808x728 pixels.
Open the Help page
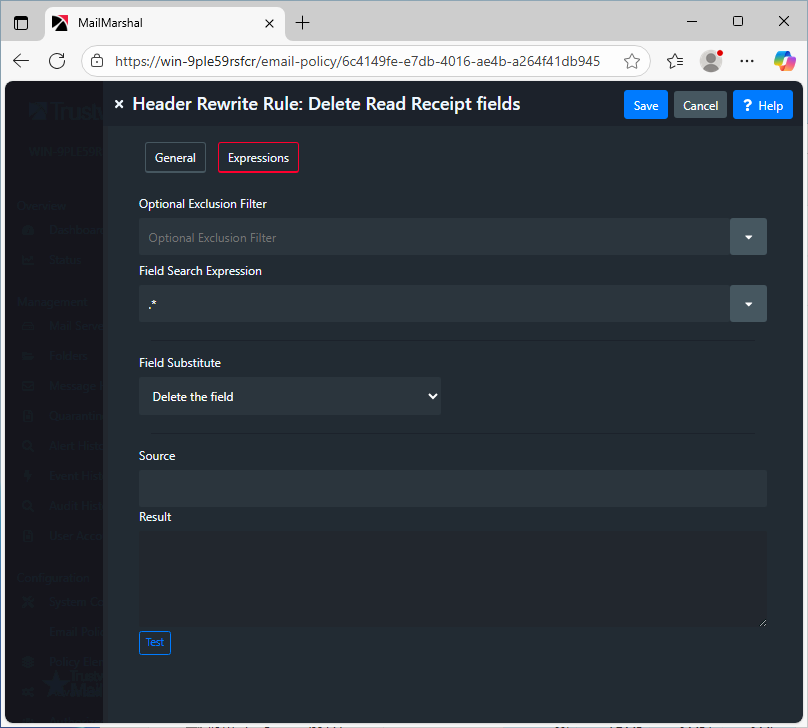762,105
